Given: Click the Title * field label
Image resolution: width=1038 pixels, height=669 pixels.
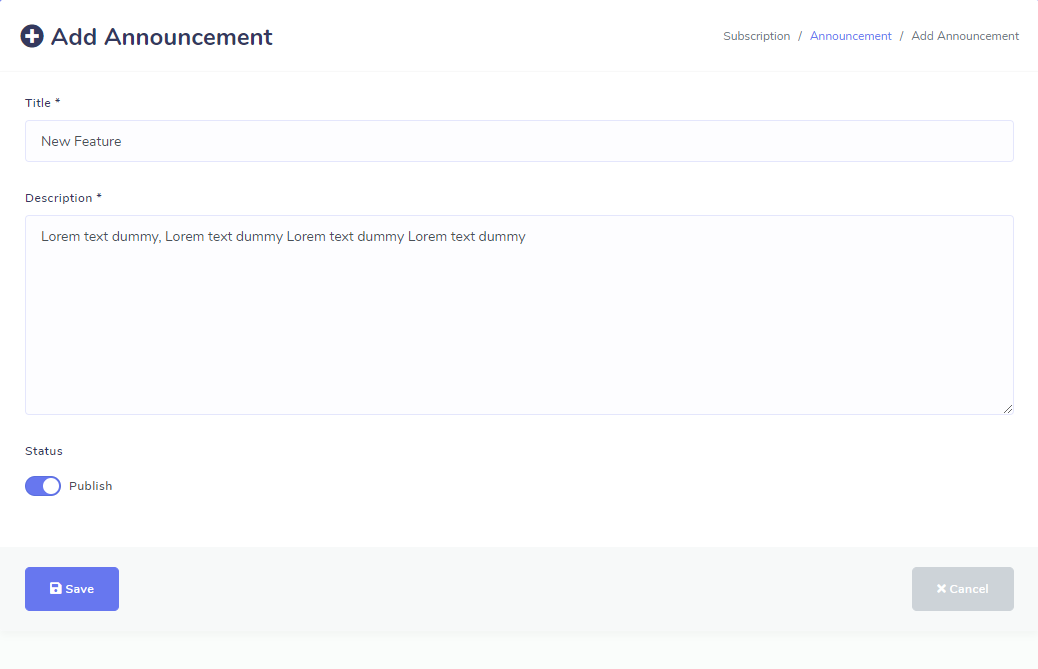Looking at the screenshot, I should [43, 103].
